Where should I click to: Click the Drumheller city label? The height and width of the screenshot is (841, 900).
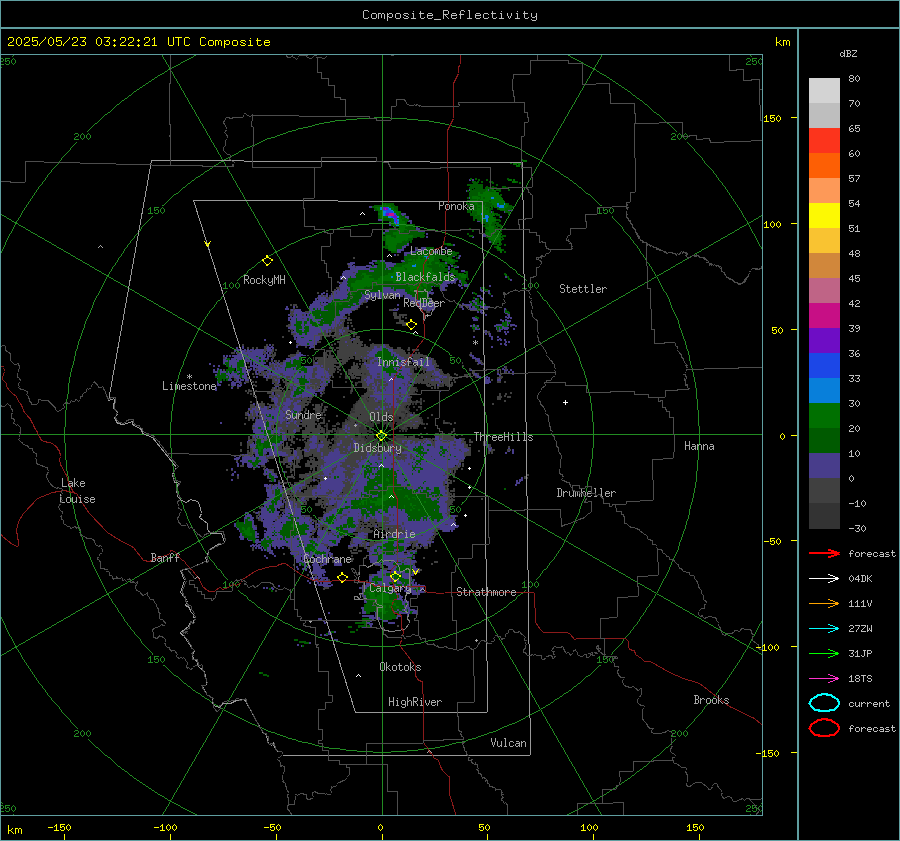pos(586,493)
